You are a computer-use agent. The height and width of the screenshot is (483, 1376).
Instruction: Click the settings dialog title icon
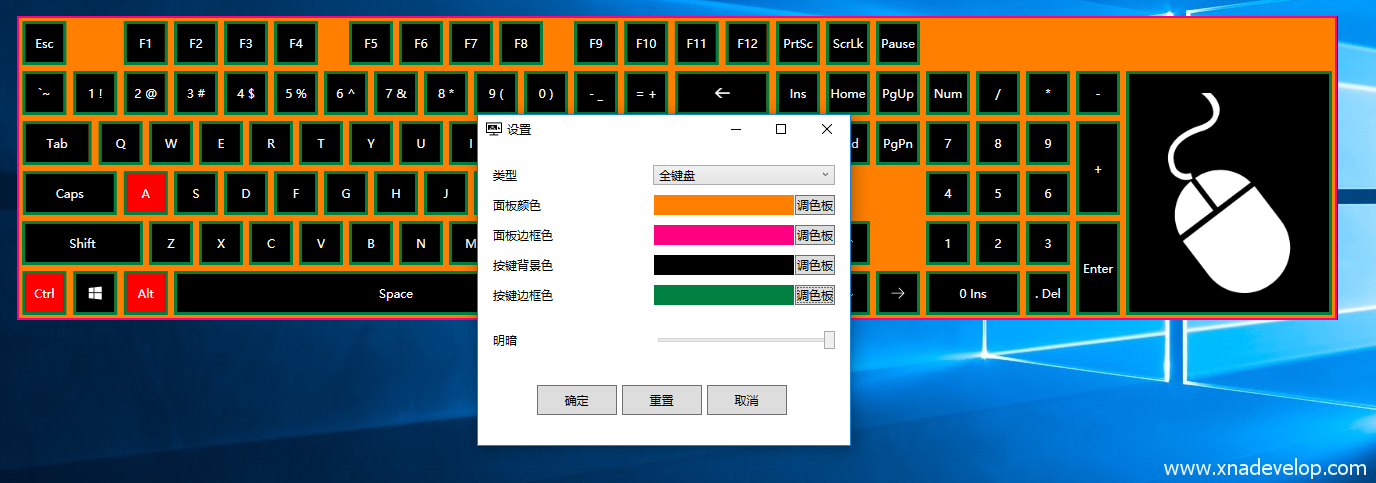pos(493,129)
